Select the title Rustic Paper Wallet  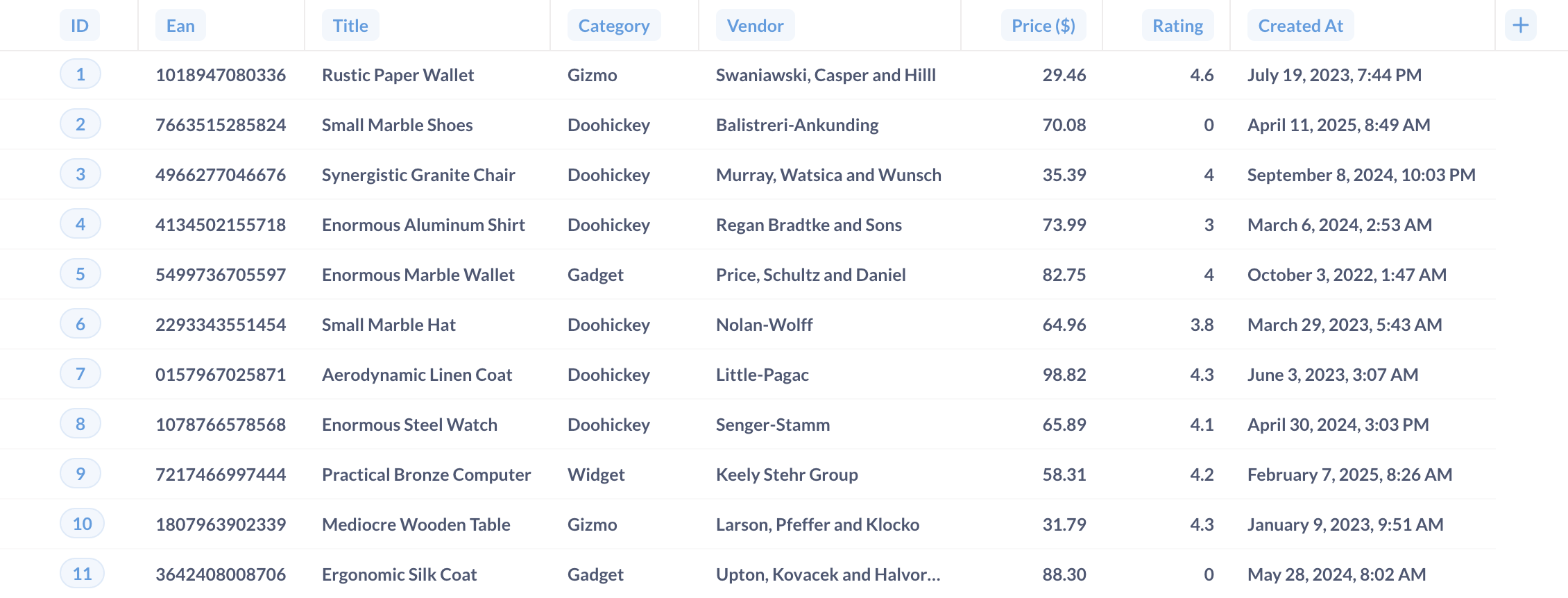(x=398, y=75)
